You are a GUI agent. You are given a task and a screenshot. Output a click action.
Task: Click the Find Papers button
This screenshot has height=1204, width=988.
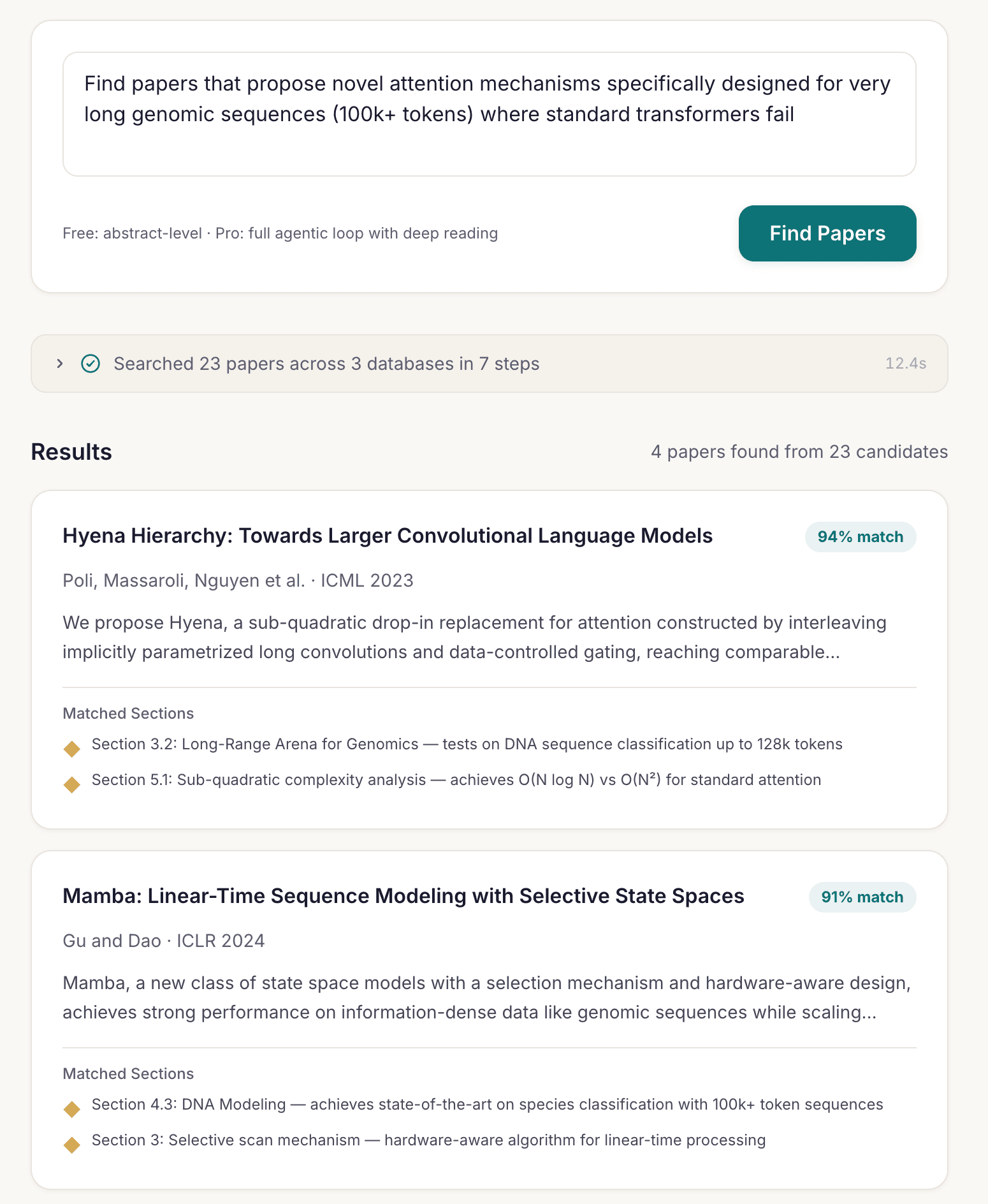coord(827,233)
